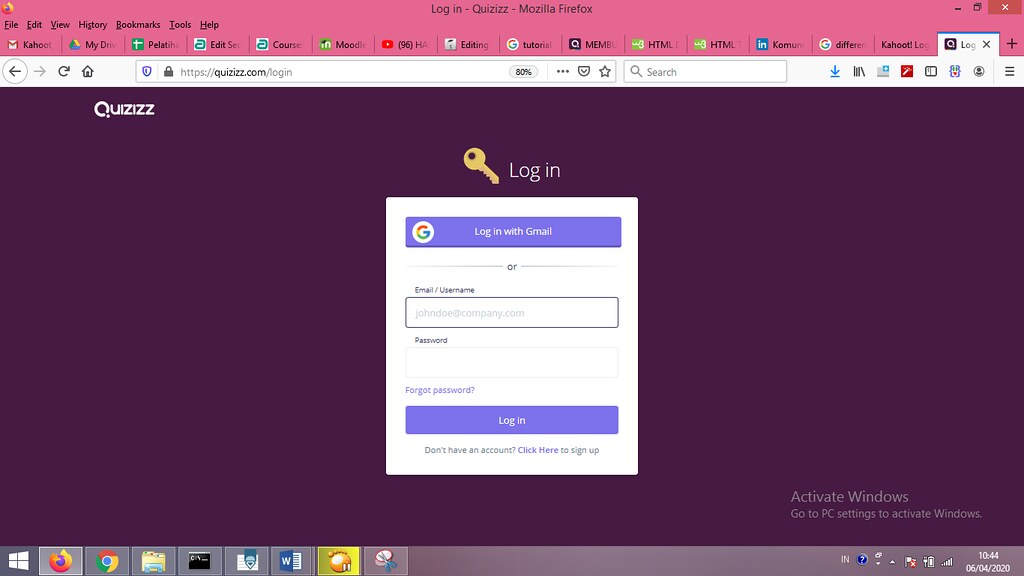Reload the current page

(x=64, y=72)
